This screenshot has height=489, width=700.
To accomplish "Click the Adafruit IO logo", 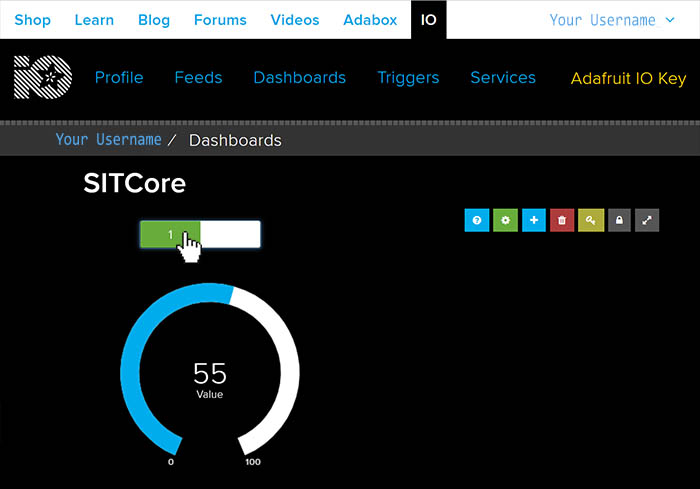I will [43, 77].
